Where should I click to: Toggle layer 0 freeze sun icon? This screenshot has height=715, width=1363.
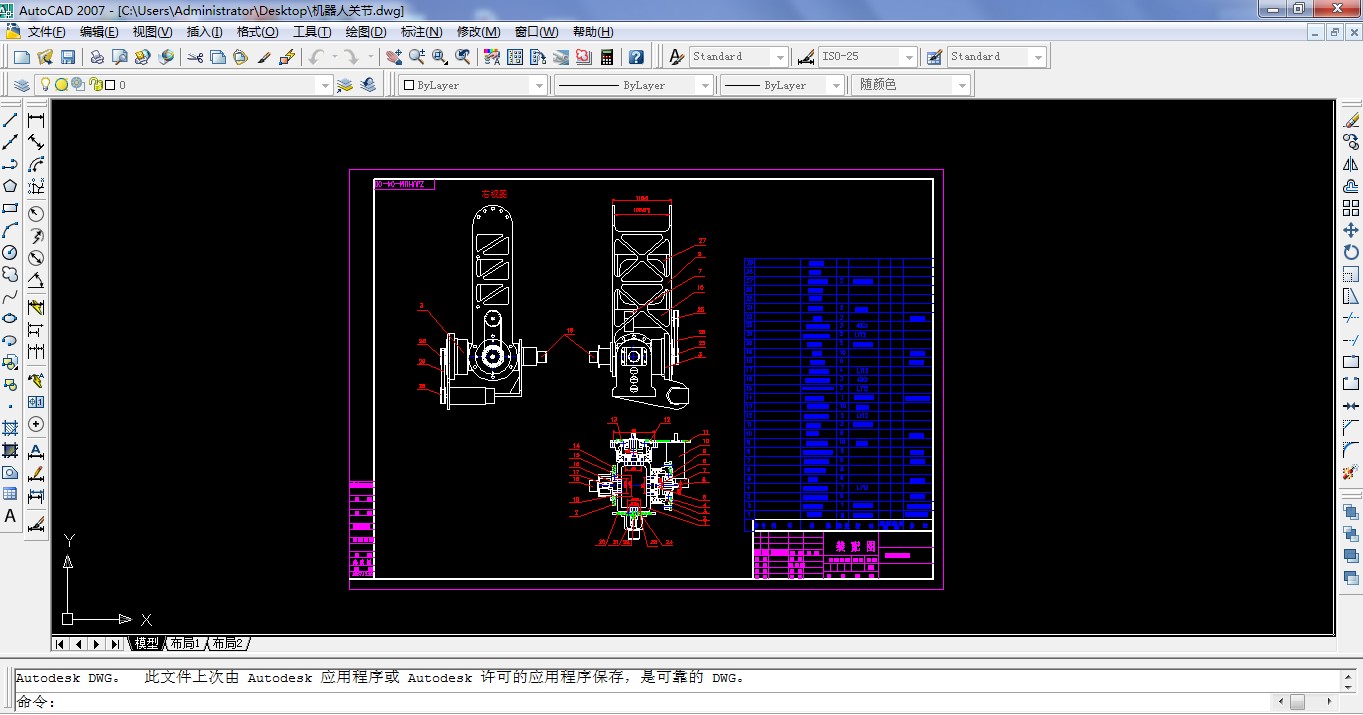(61, 85)
